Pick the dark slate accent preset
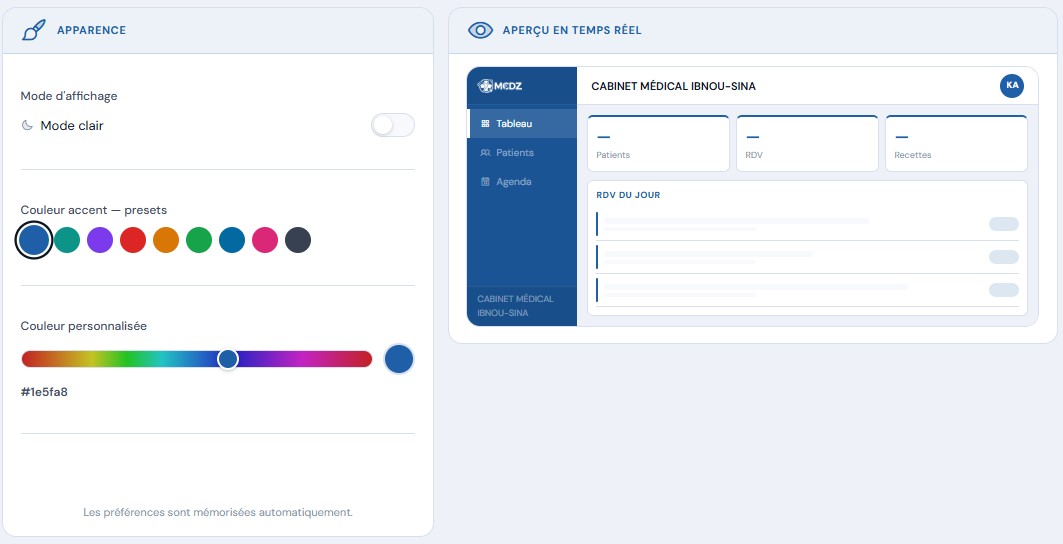This screenshot has height=544, width=1063. (x=298, y=240)
